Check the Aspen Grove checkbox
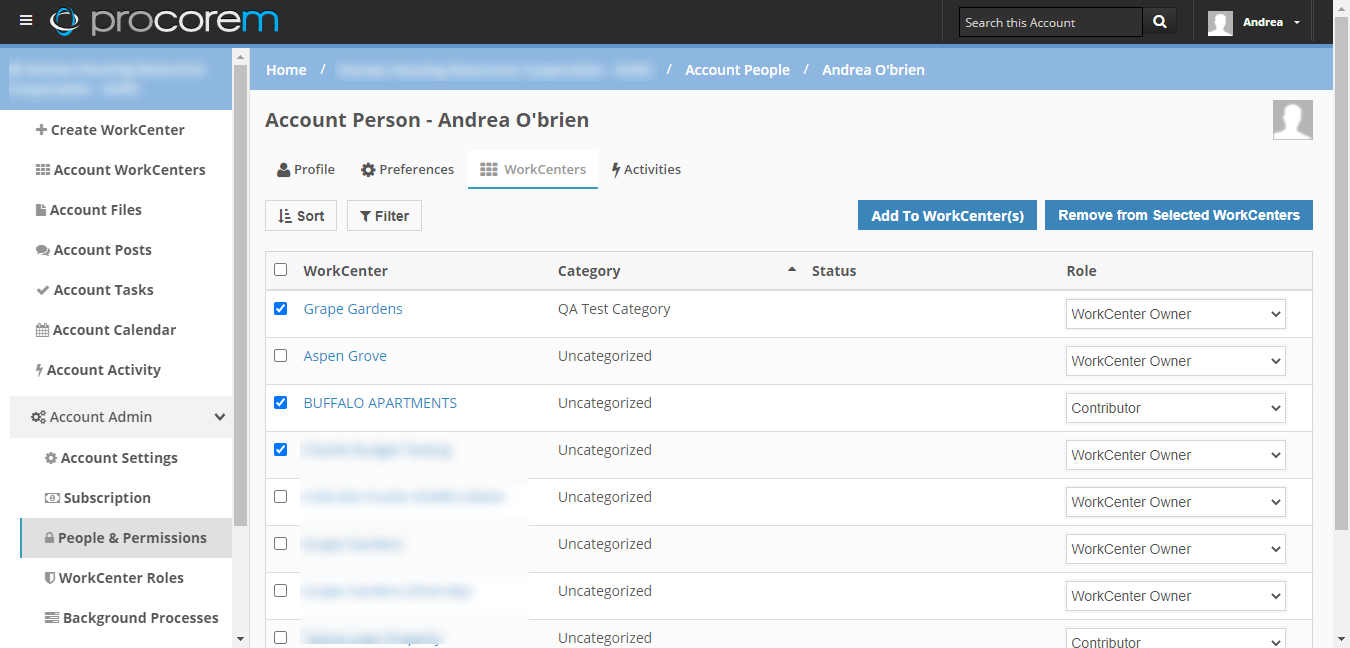Screen dimensions: 1350x648 [x=280, y=355]
